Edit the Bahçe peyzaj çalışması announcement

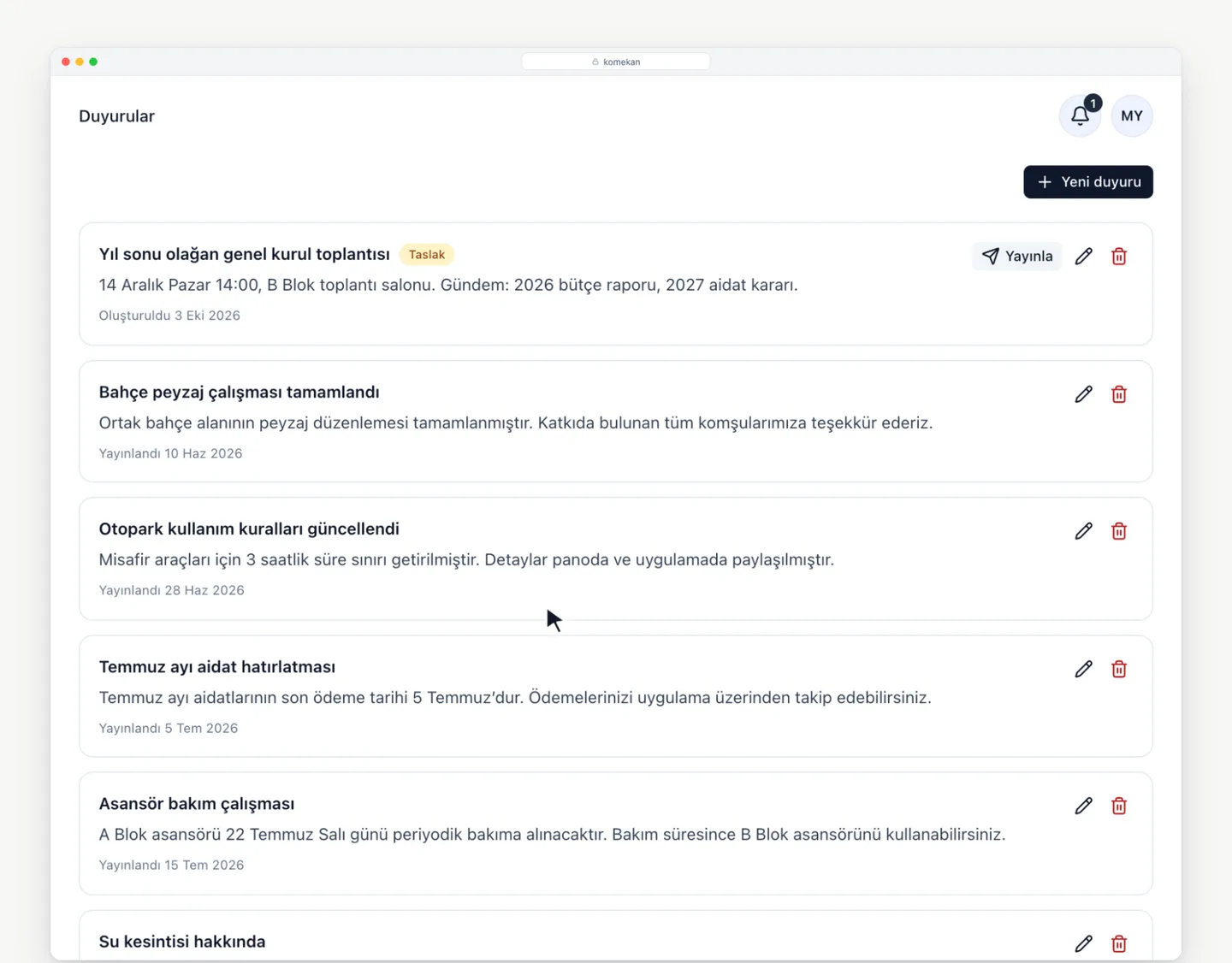click(1084, 394)
